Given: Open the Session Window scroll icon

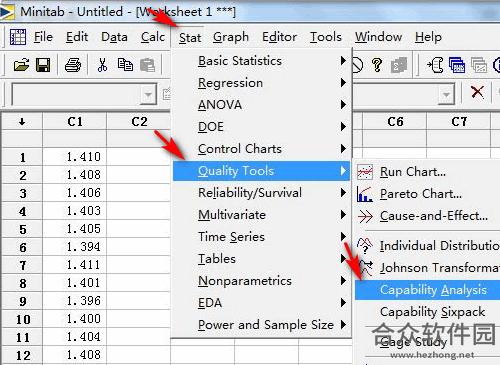Looking at the screenshot, I should coord(435,65).
